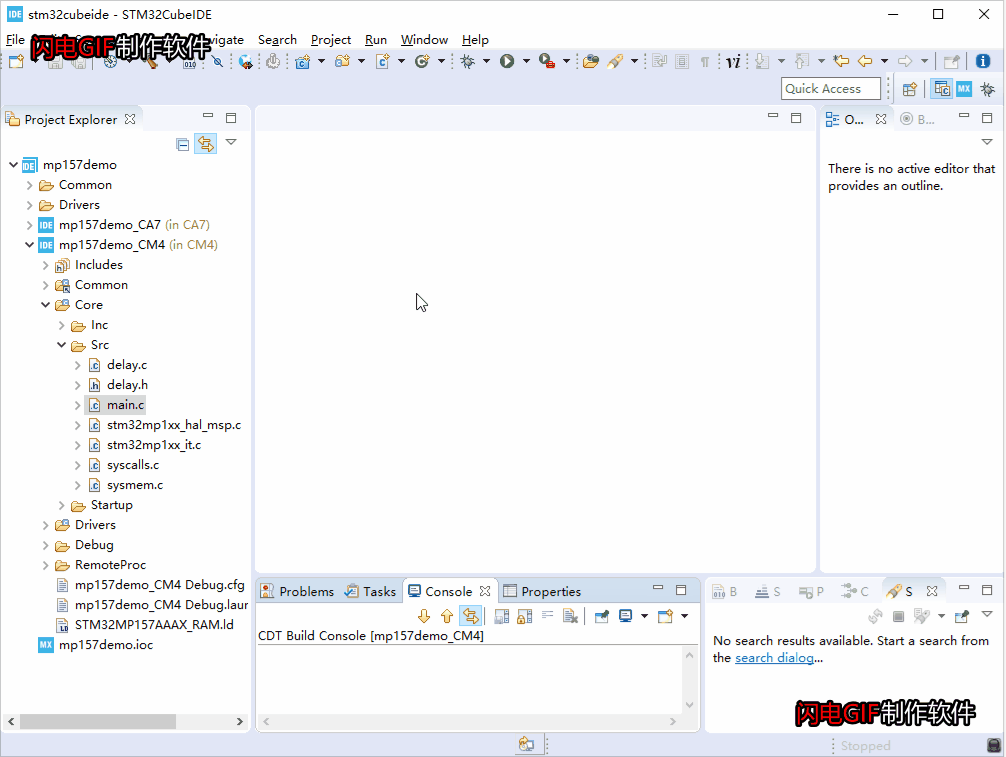Click the New source folder icon
This screenshot has height=757, width=1006.
pos(343,62)
